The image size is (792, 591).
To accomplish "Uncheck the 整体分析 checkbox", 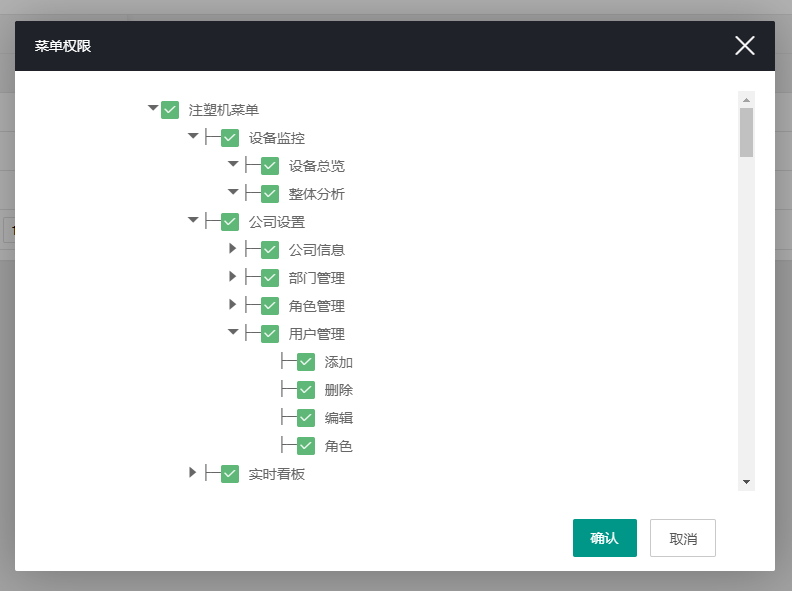I will (x=270, y=194).
